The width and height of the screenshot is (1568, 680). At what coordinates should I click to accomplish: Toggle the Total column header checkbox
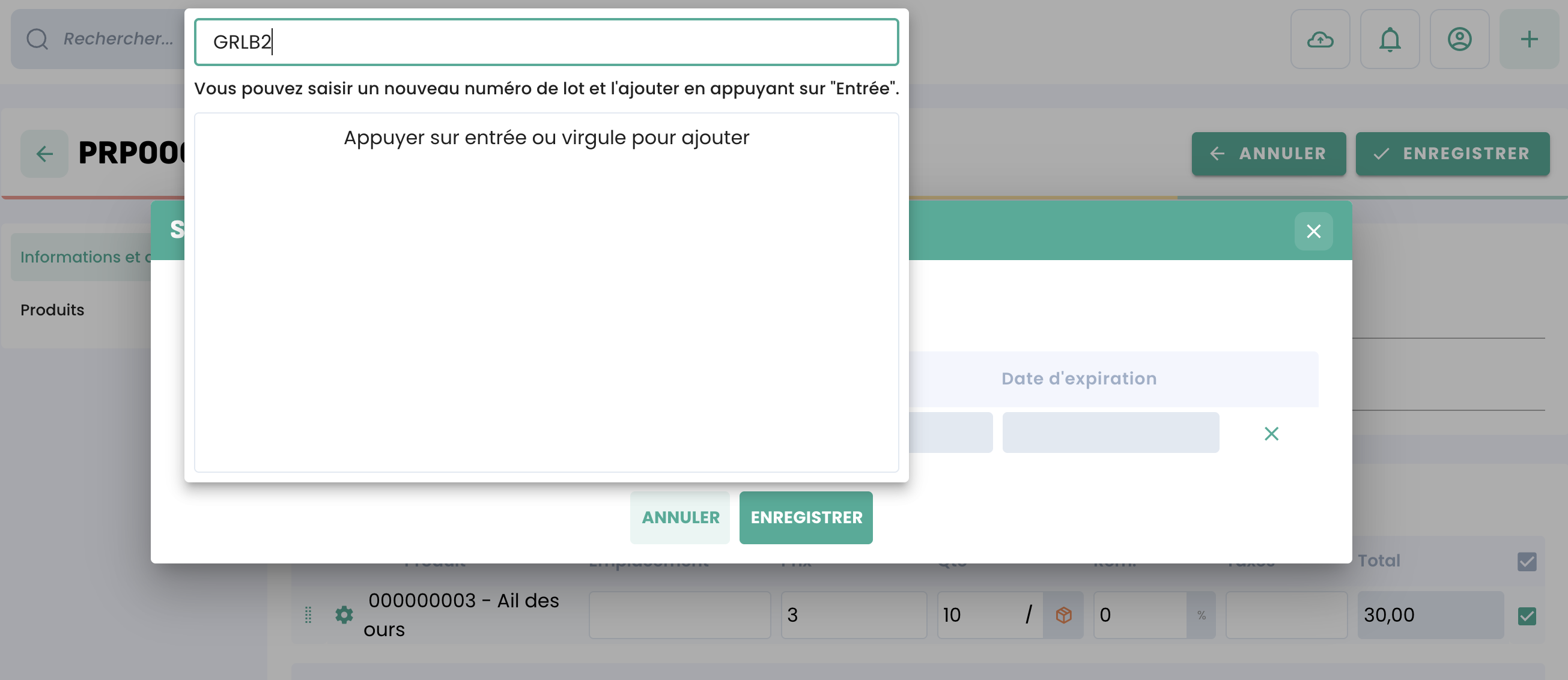[x=1526, y=561]
